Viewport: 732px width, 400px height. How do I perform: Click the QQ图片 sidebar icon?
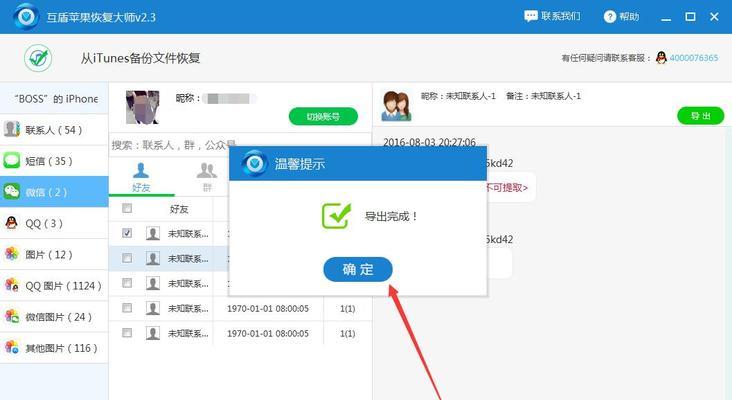pos(12,285)
